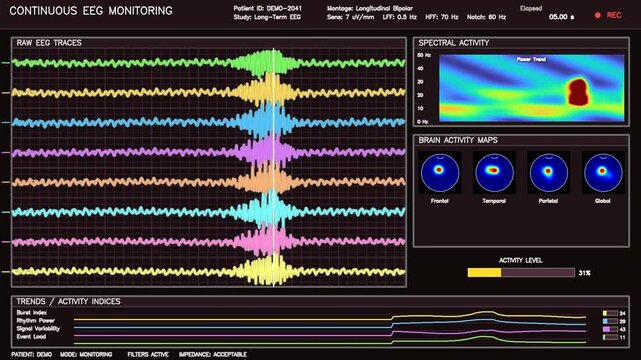Click the yellow mini bar valued 24

point(610,313)
